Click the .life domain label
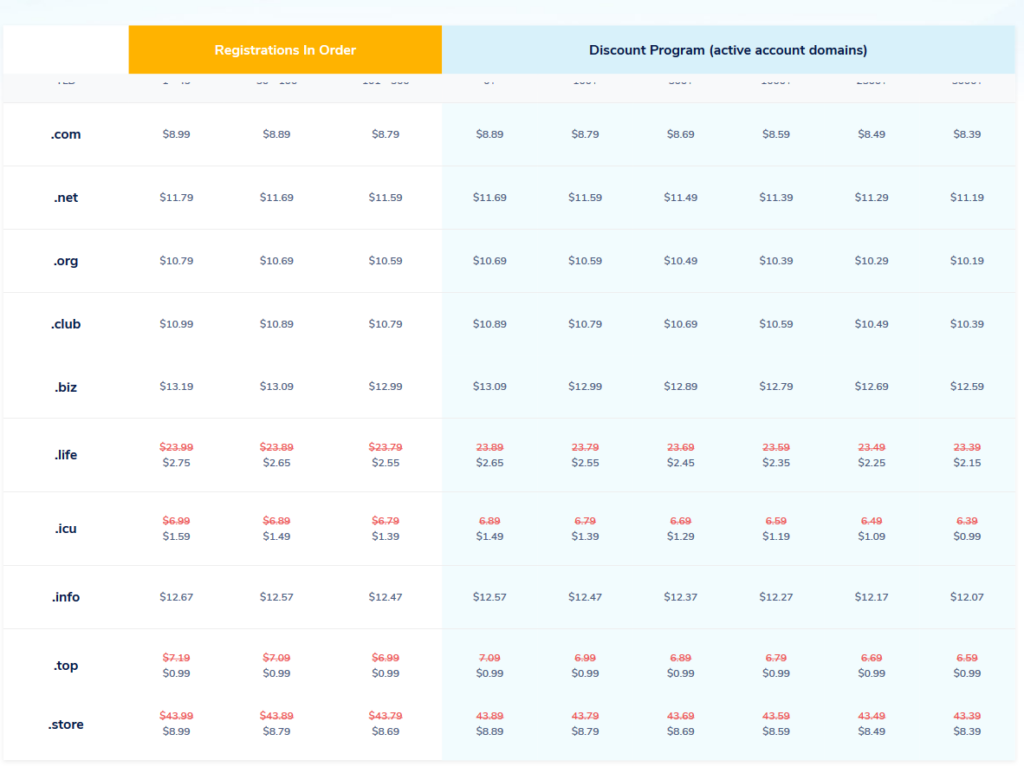Image resolution: width=1024 pixels, height=767 pixels. (x=66, y=455)
